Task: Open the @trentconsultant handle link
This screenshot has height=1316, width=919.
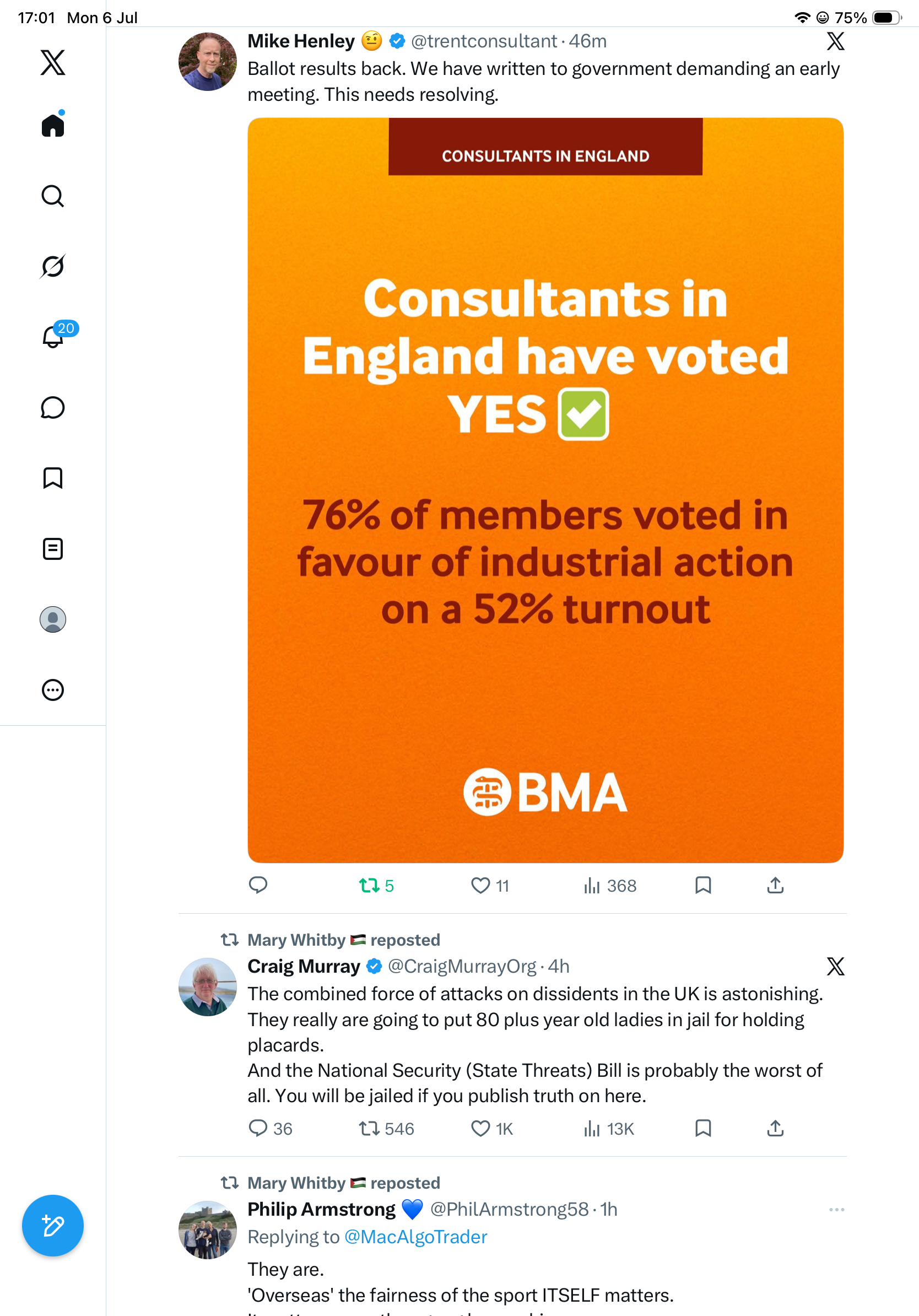Action: tap(484, 41)
